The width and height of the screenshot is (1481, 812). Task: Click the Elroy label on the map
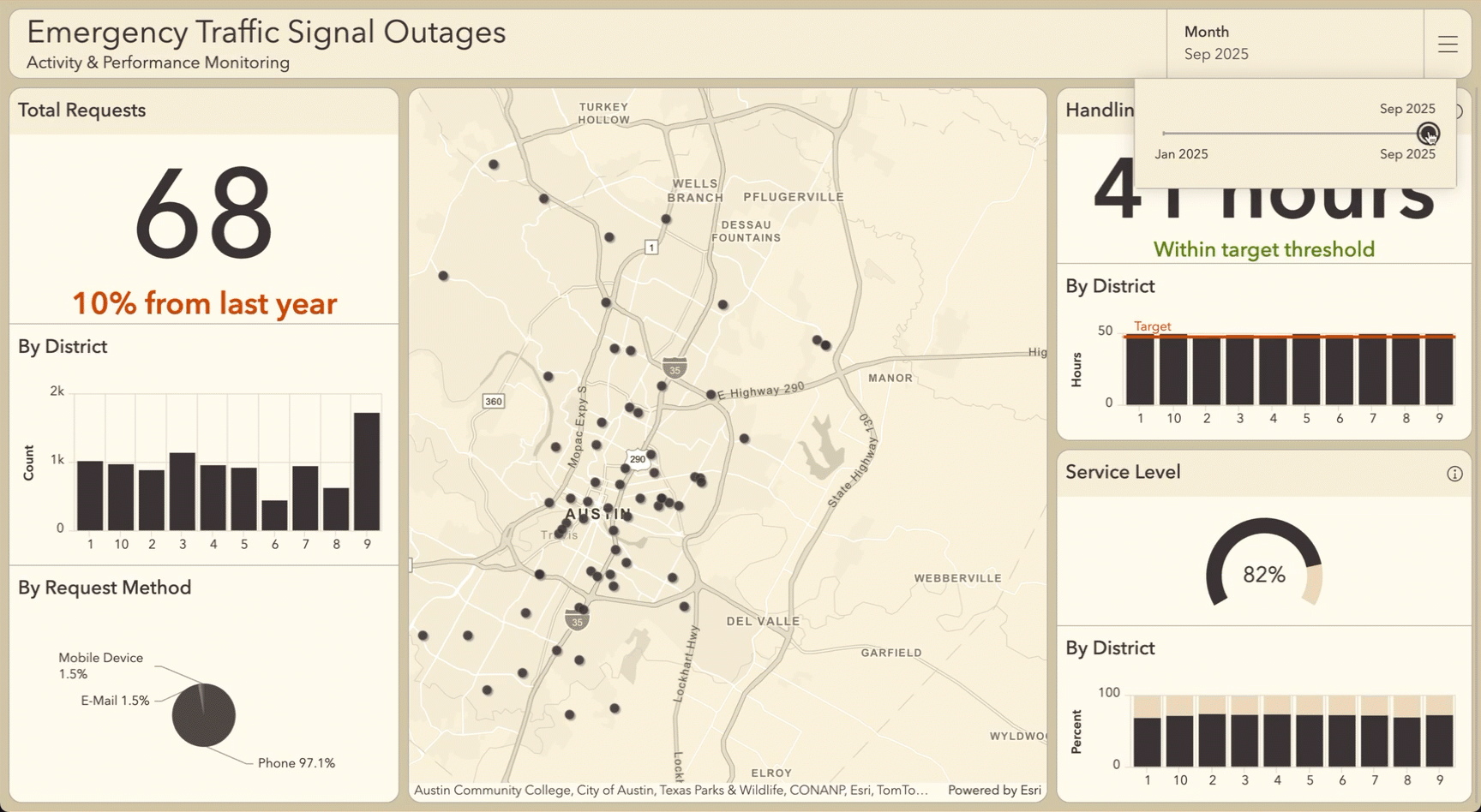tap(771, 773)
